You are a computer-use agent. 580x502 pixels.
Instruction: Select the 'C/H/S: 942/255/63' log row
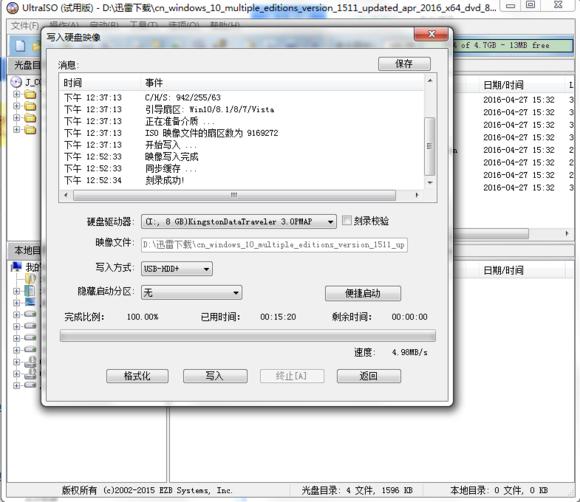point(242,97)
